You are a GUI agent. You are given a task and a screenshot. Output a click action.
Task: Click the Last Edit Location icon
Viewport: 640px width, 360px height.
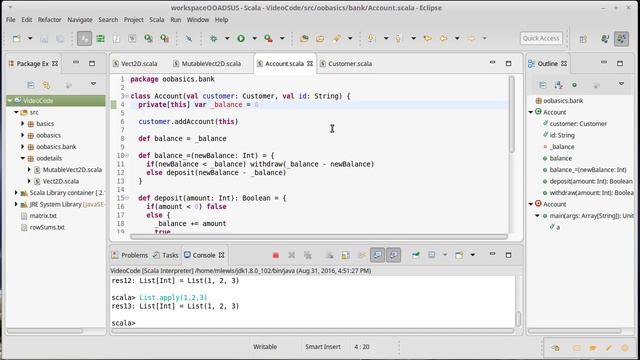(427, 38)
